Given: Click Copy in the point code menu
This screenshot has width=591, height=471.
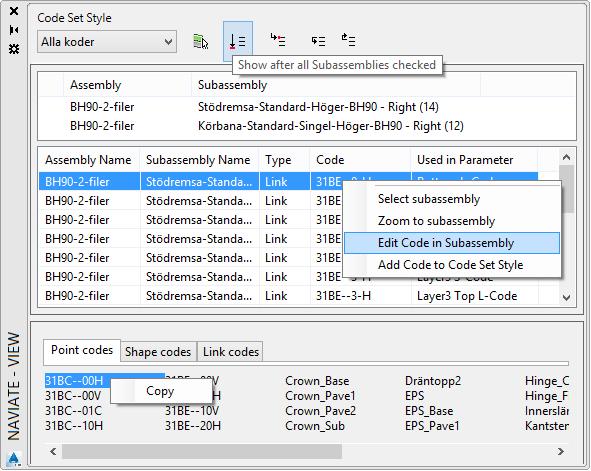Looking at the screenshot, I should pos(161,391).
